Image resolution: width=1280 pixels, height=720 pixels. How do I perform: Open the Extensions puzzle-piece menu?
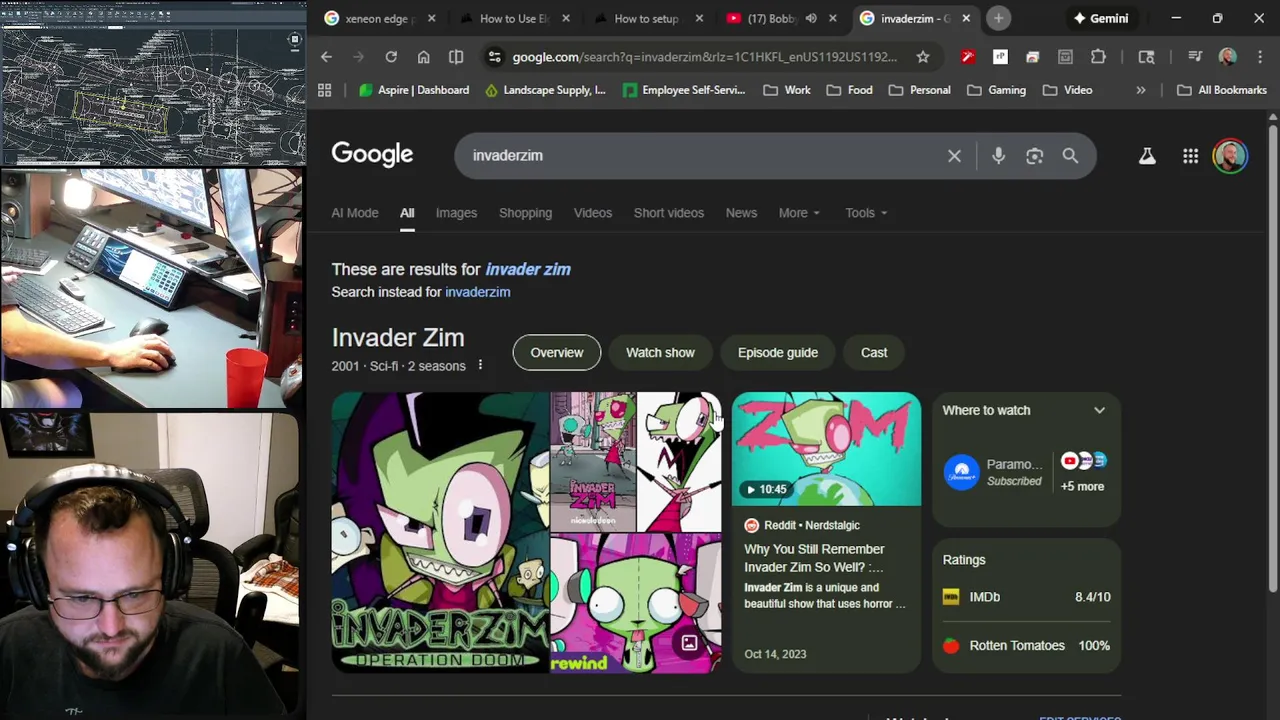[x=1098, y=57]
